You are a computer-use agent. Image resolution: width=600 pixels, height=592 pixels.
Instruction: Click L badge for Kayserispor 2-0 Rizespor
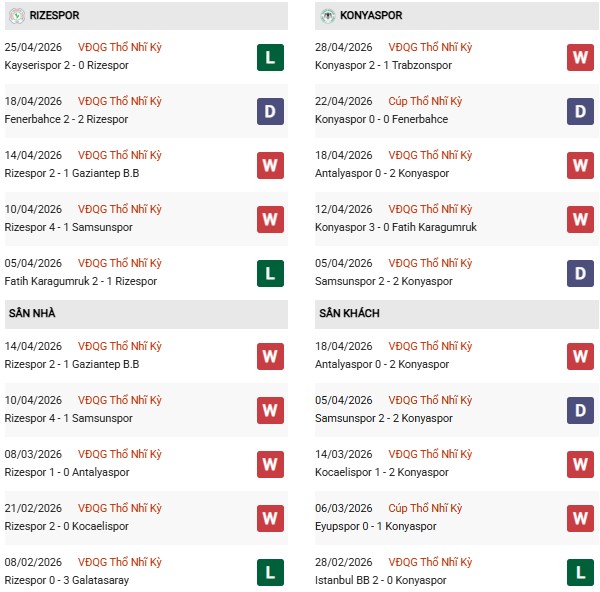270,57
